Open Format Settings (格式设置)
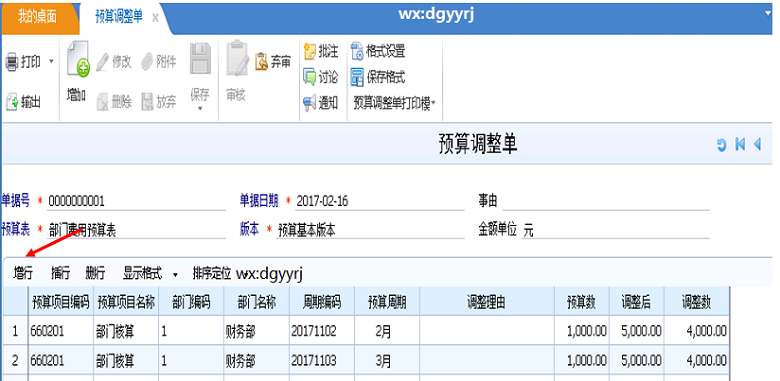Image resolution: width=780 pixels, height=381 pixels. coord(378,51)
